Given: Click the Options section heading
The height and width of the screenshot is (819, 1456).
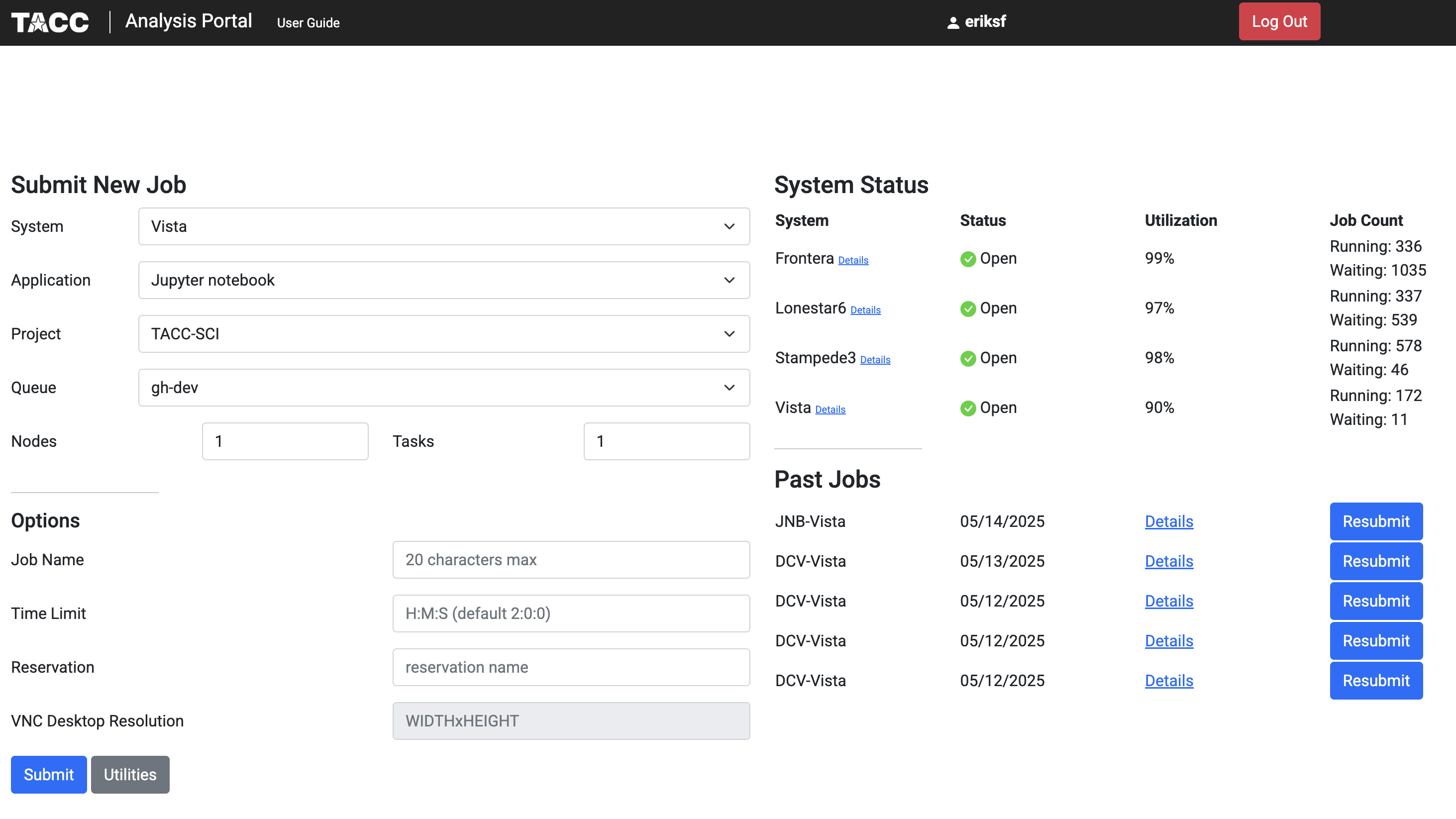Looking at the screenshot, I should [x=45, y=520].
